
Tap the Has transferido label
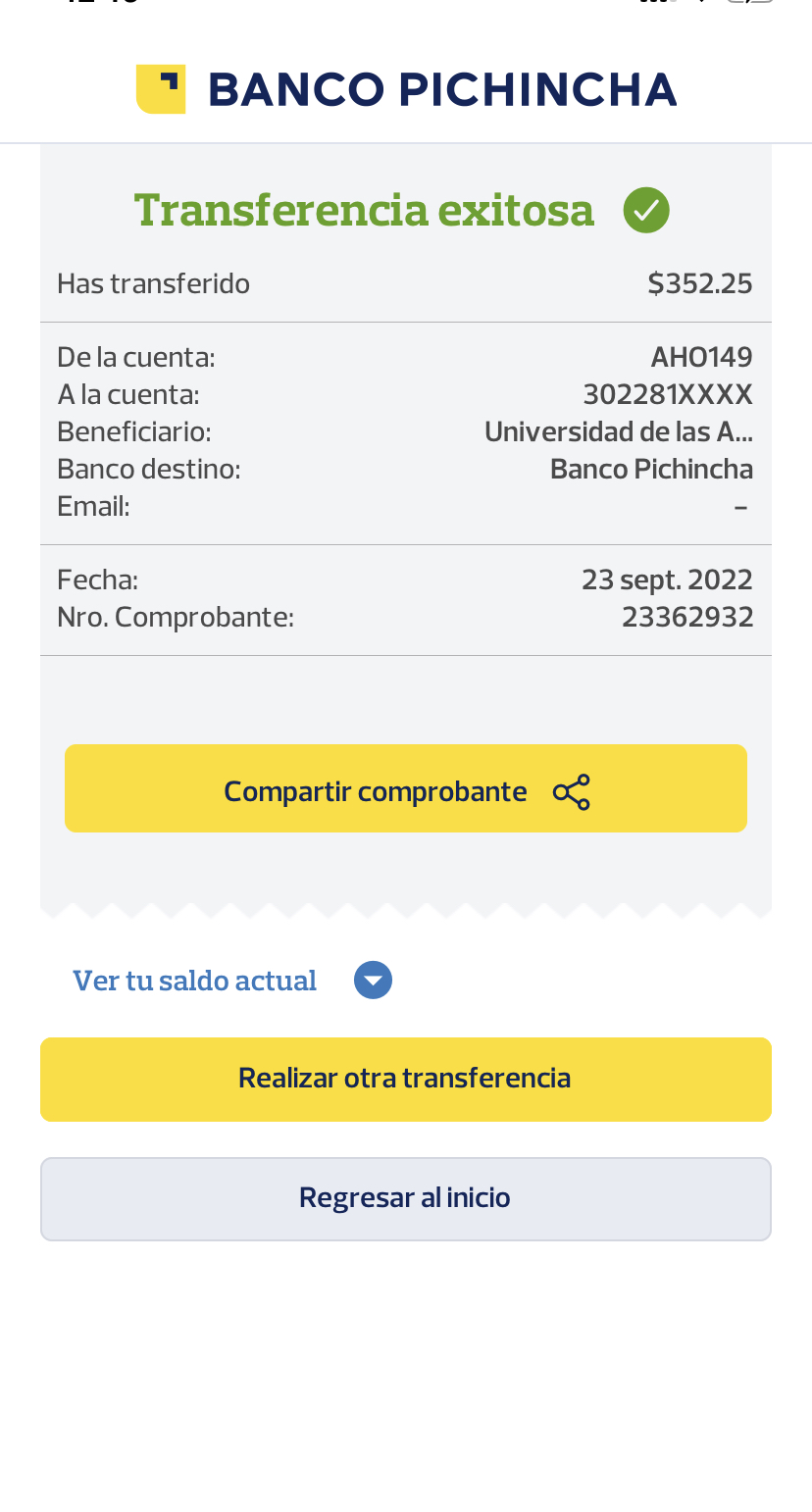click(x=154, y=284)
